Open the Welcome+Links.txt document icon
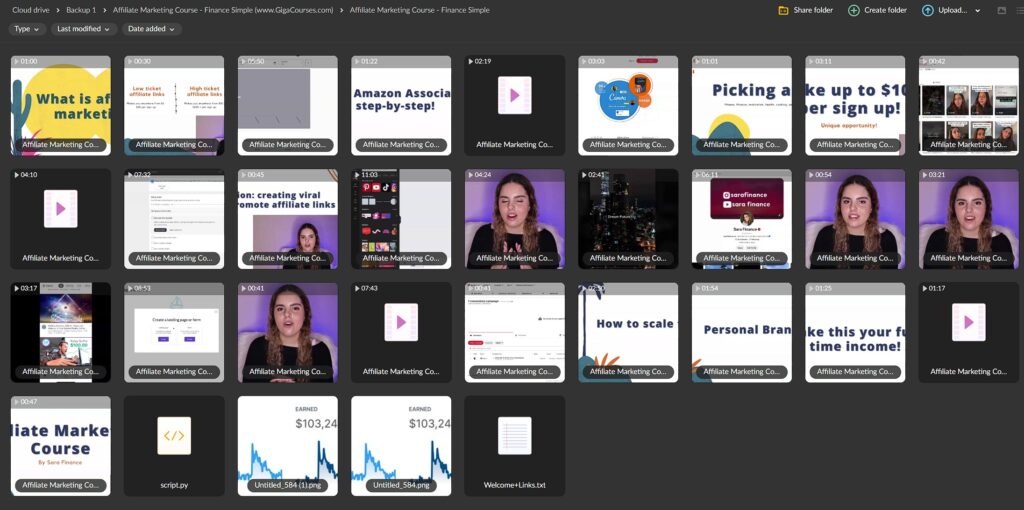1024x510 pixels. [514, 436]
